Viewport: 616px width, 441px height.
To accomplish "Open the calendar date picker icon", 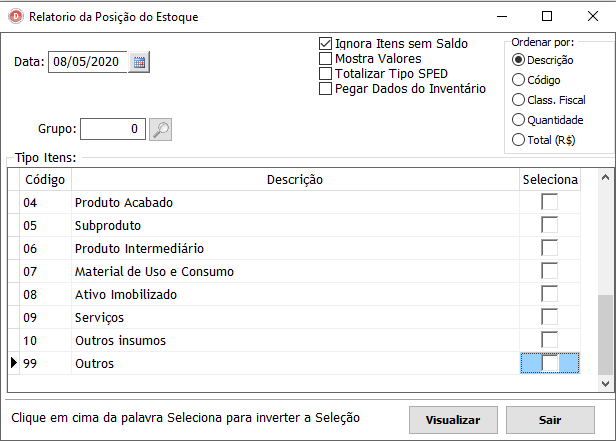I will [139, 62].
